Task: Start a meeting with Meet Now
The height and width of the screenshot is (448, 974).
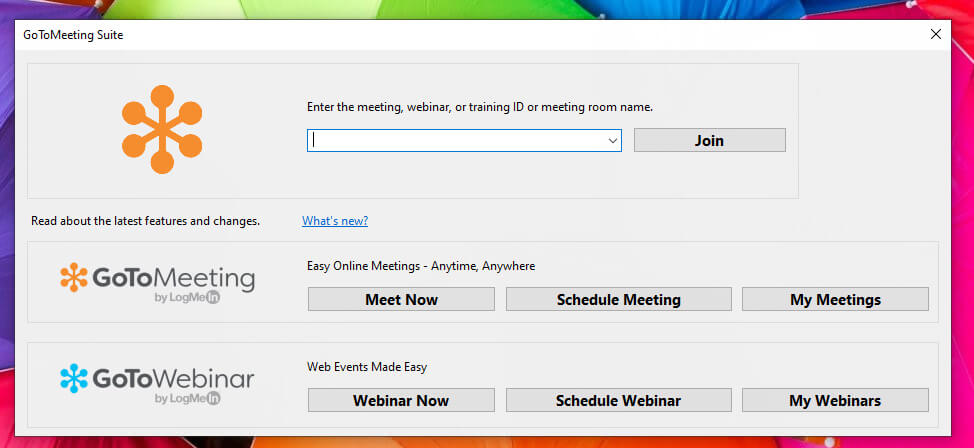Action: (401, 300)
